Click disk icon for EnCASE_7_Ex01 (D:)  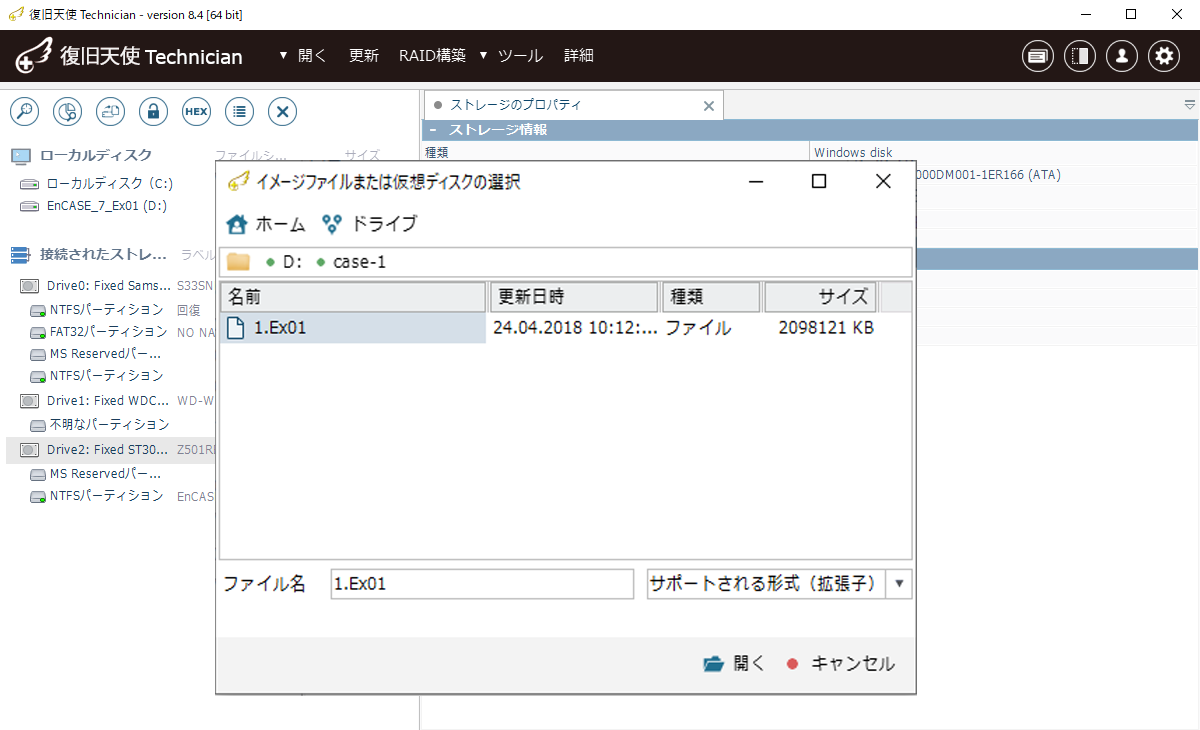click(x=30, y=206)
